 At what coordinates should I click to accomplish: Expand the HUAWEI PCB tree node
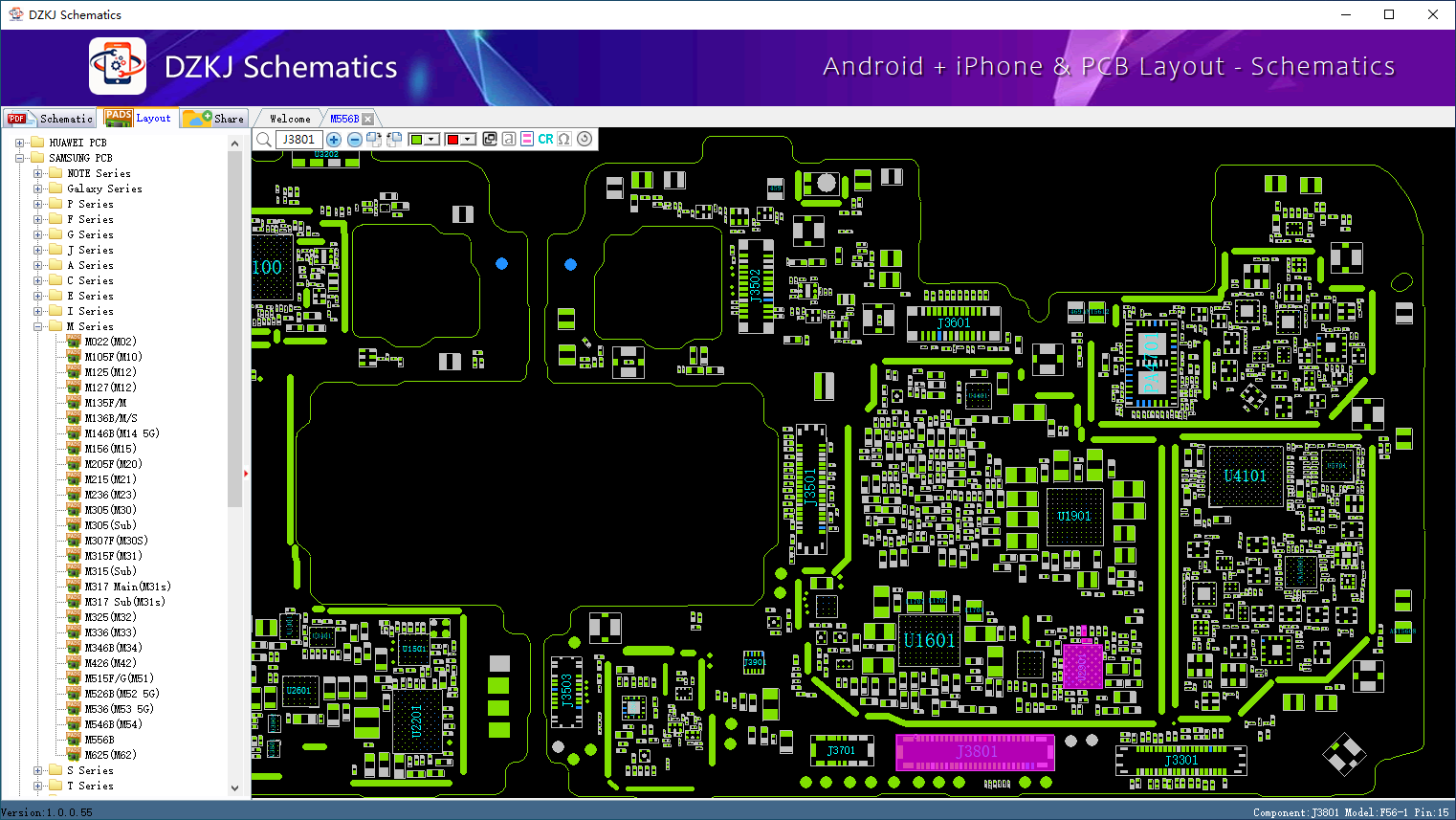tap(20, 143)
